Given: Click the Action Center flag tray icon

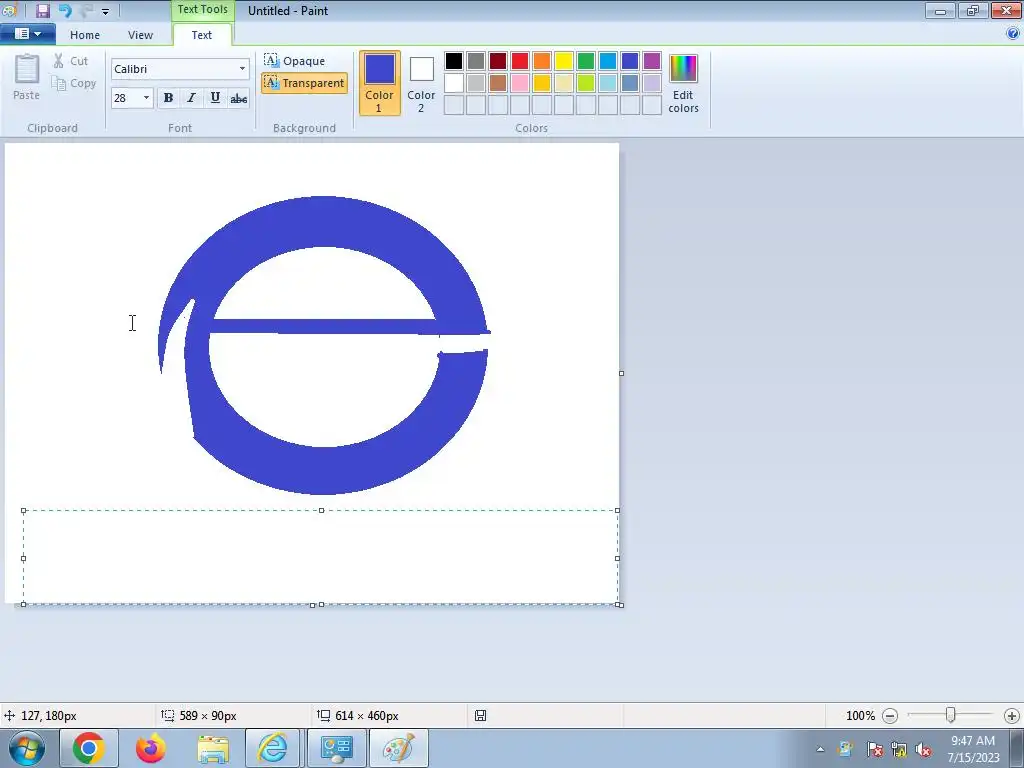Looking at the screenshot, I should (874, 749).
